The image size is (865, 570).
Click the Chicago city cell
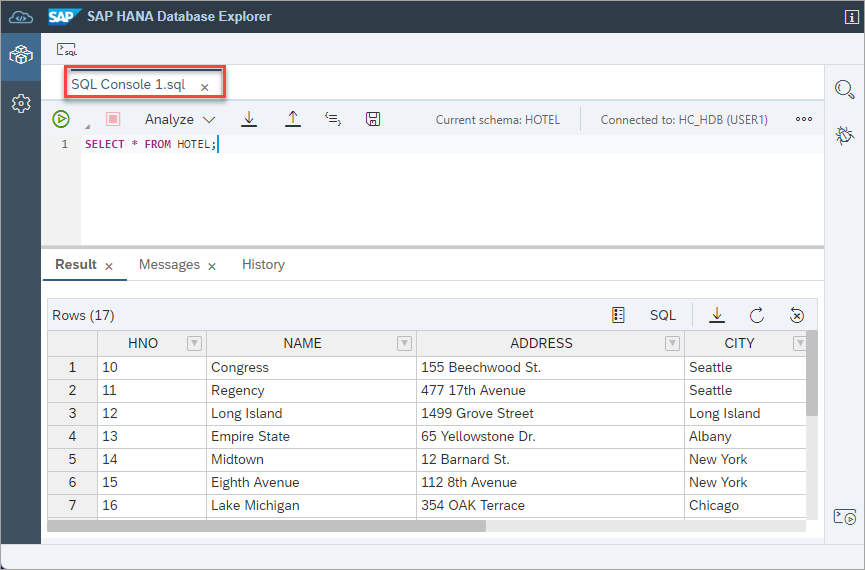(745, 505)
